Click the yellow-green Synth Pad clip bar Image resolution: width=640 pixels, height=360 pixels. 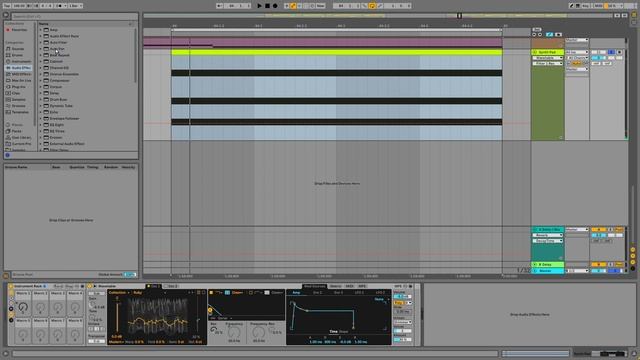coord(336,52)
